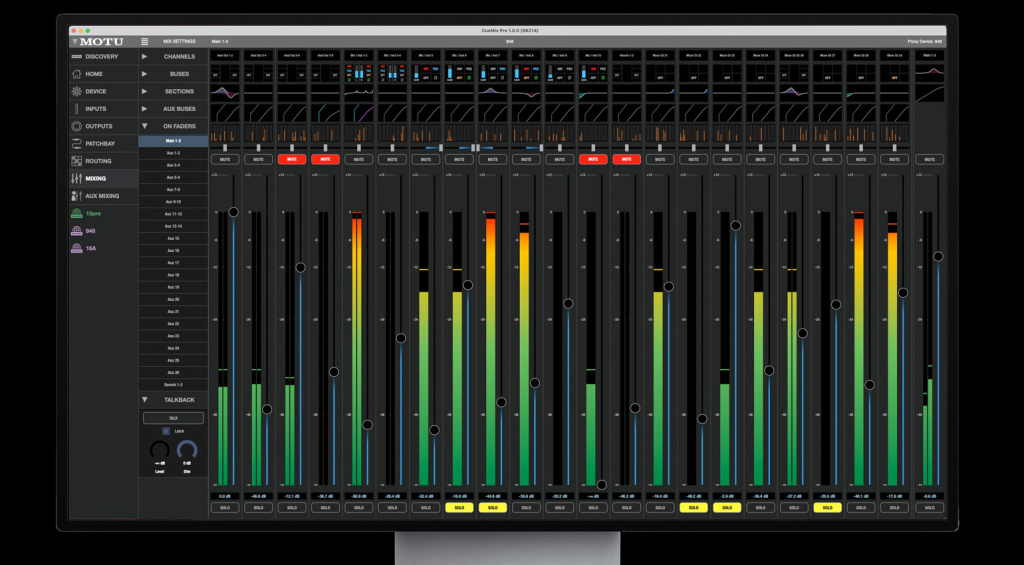
Task: Select the 16A device icon
Action: (76, 248)
